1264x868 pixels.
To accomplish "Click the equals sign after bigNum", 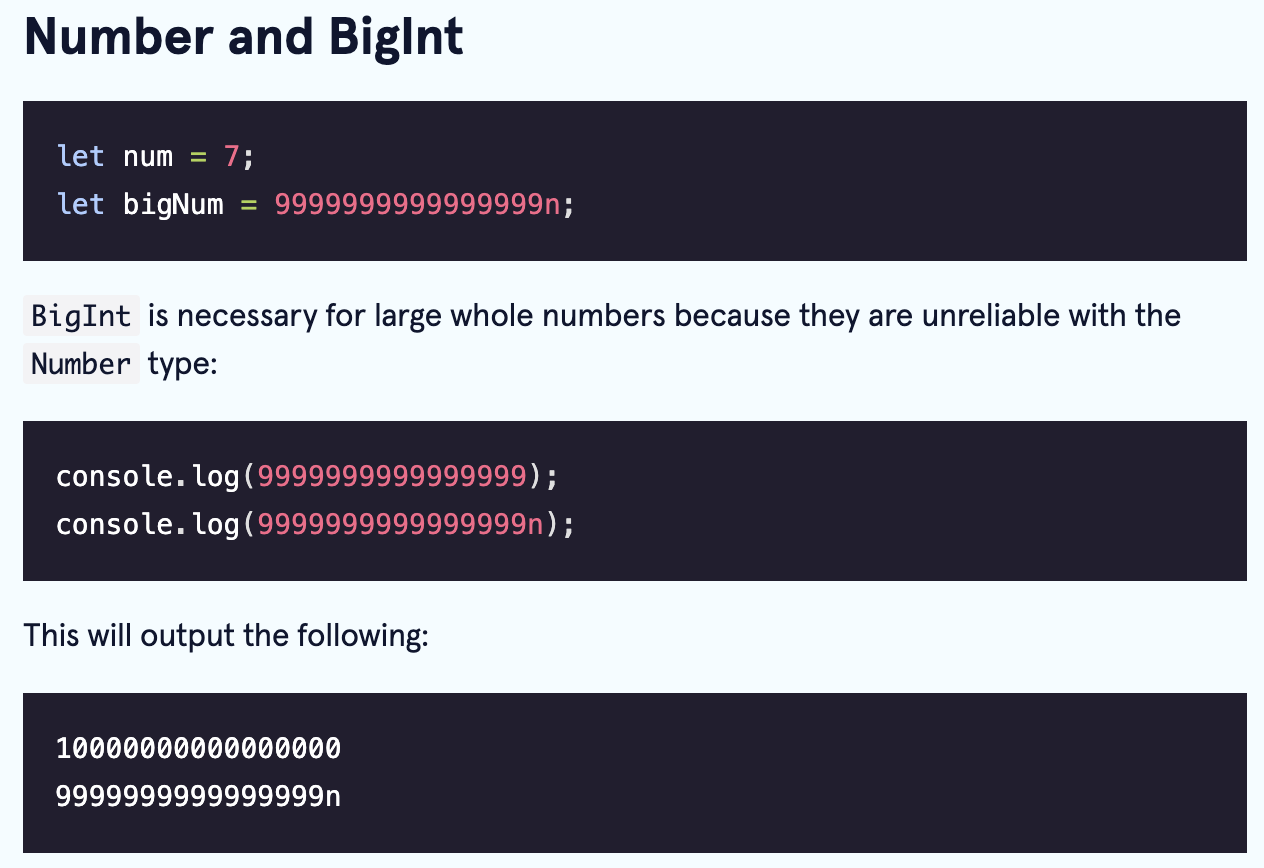I will pyautogui.click(x=249, y=205).
